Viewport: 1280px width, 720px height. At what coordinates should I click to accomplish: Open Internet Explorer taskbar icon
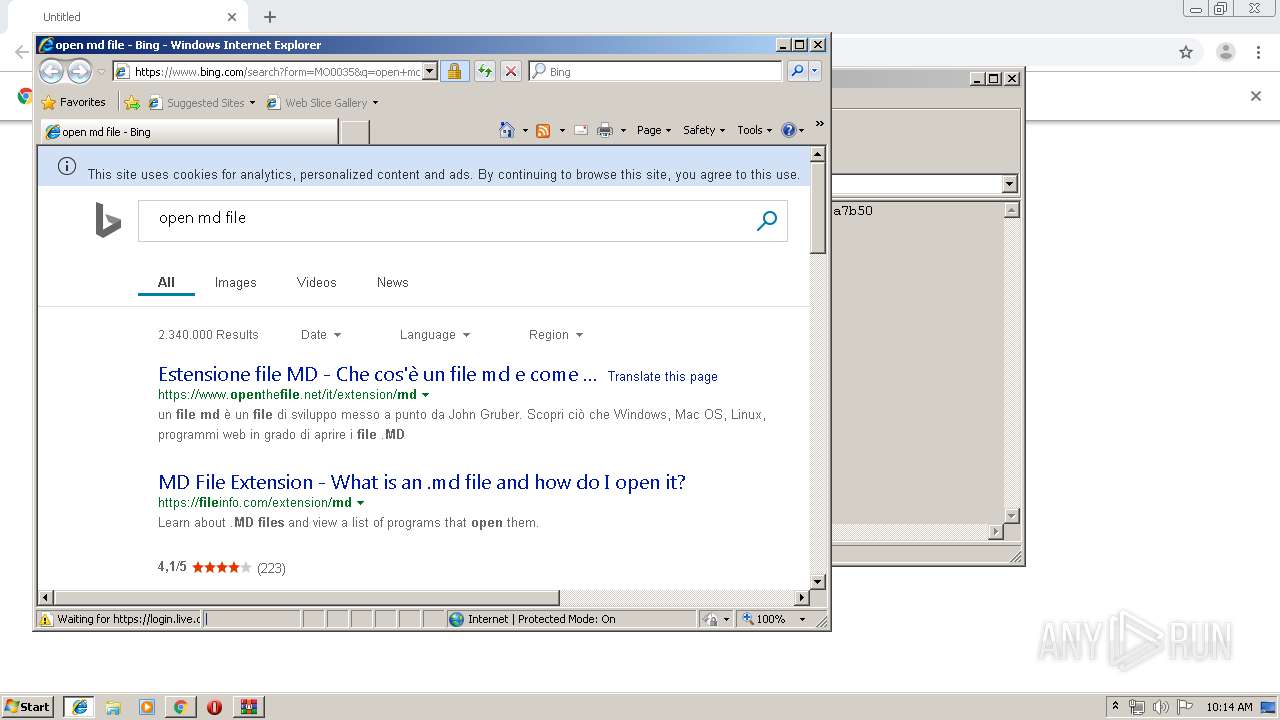tap(79, 707)
